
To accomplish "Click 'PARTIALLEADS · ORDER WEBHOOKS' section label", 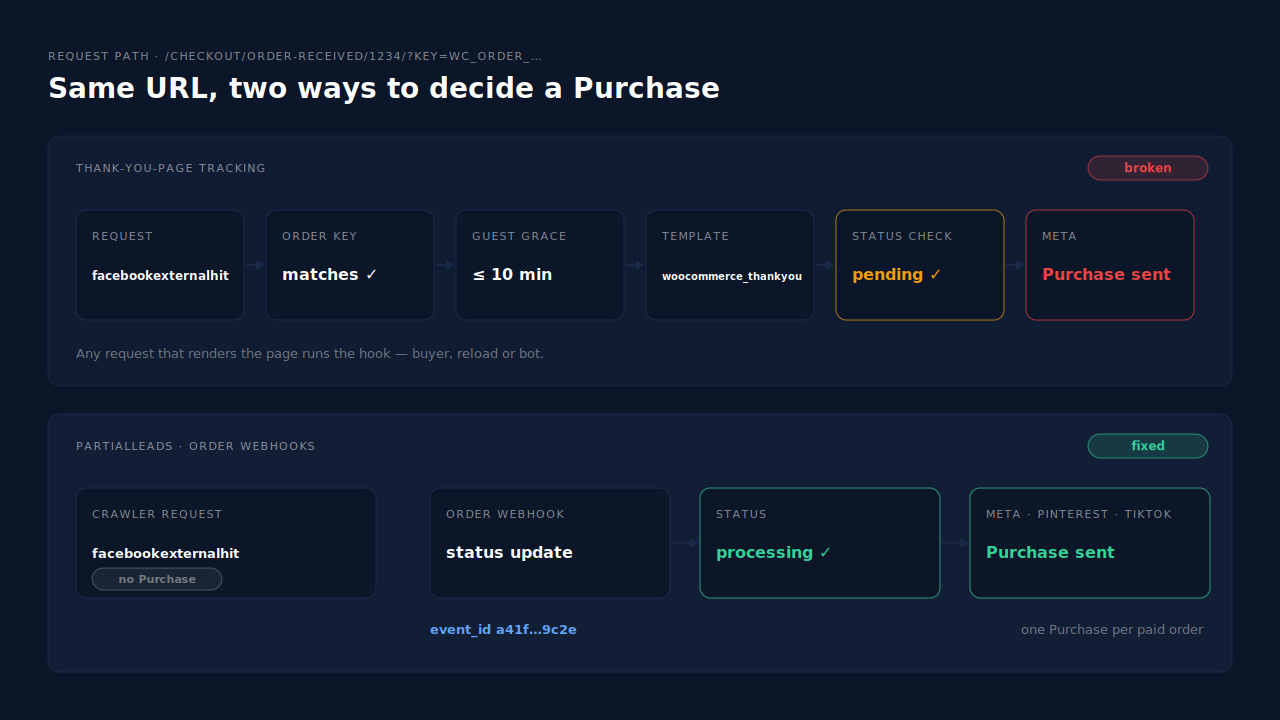I will tap(196, 446).
